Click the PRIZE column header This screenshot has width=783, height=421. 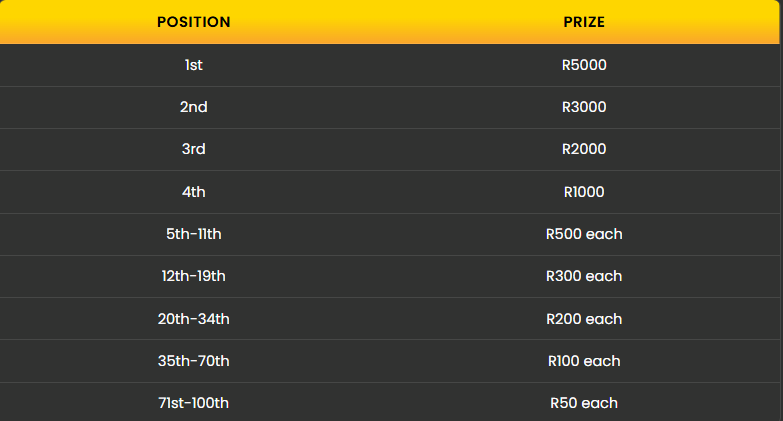pyautogui.click(x=584, y=22)
